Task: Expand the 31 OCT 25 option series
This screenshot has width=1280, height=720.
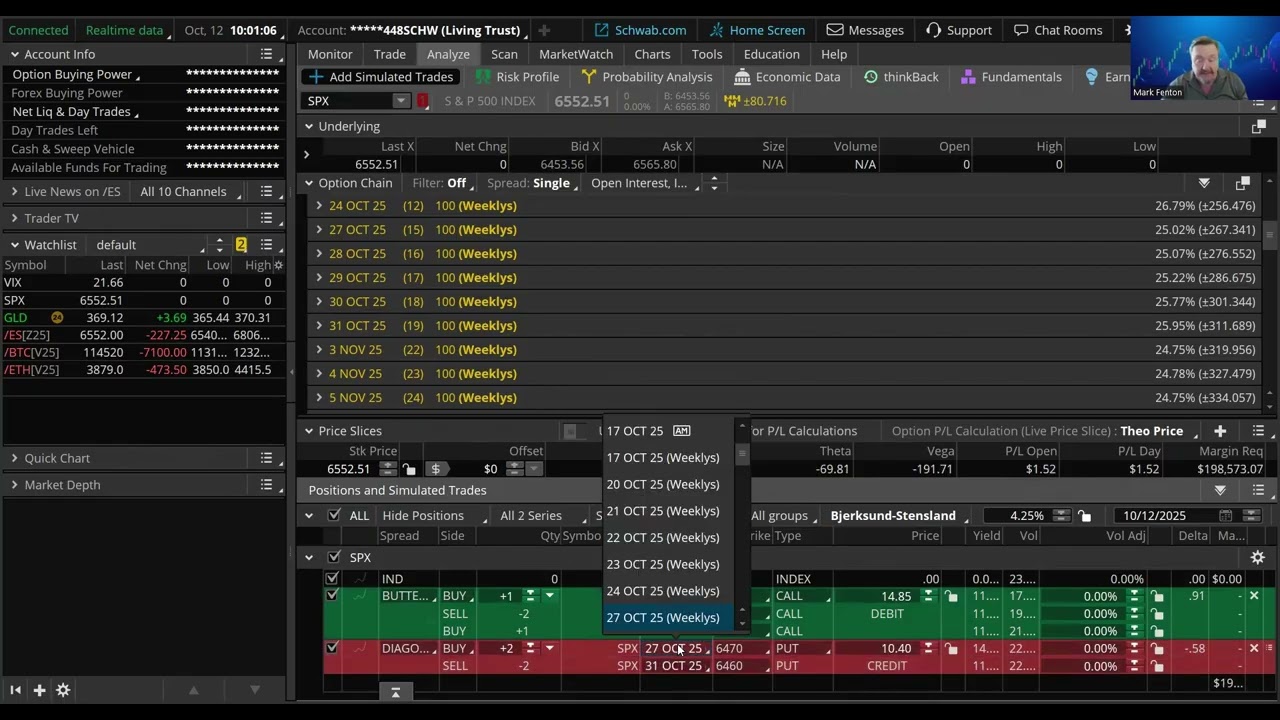Action: [x=319, y=326]
